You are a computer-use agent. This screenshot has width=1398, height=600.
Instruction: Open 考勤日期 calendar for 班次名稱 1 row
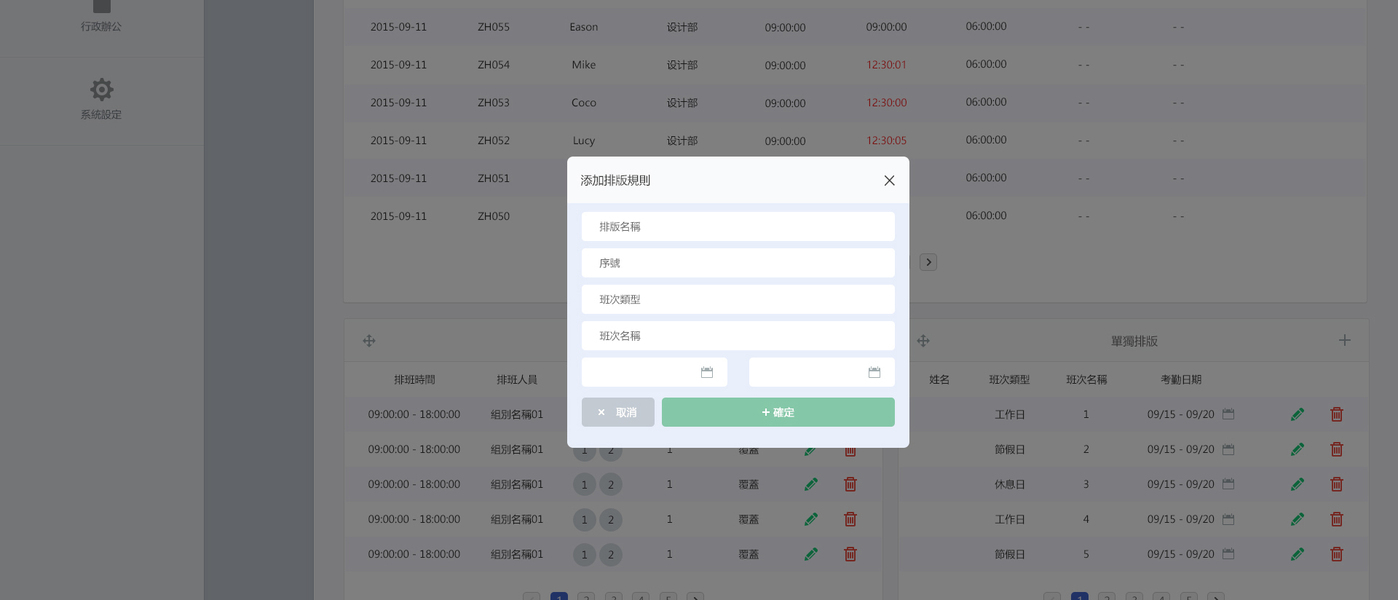[1228, 414]
